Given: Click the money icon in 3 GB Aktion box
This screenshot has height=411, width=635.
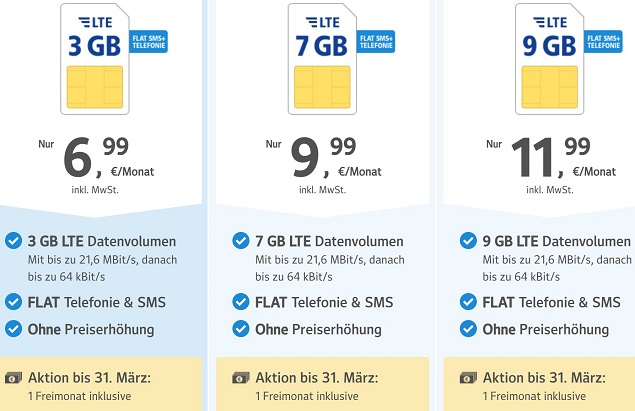Looking at the screenshot, I should 13,378.
